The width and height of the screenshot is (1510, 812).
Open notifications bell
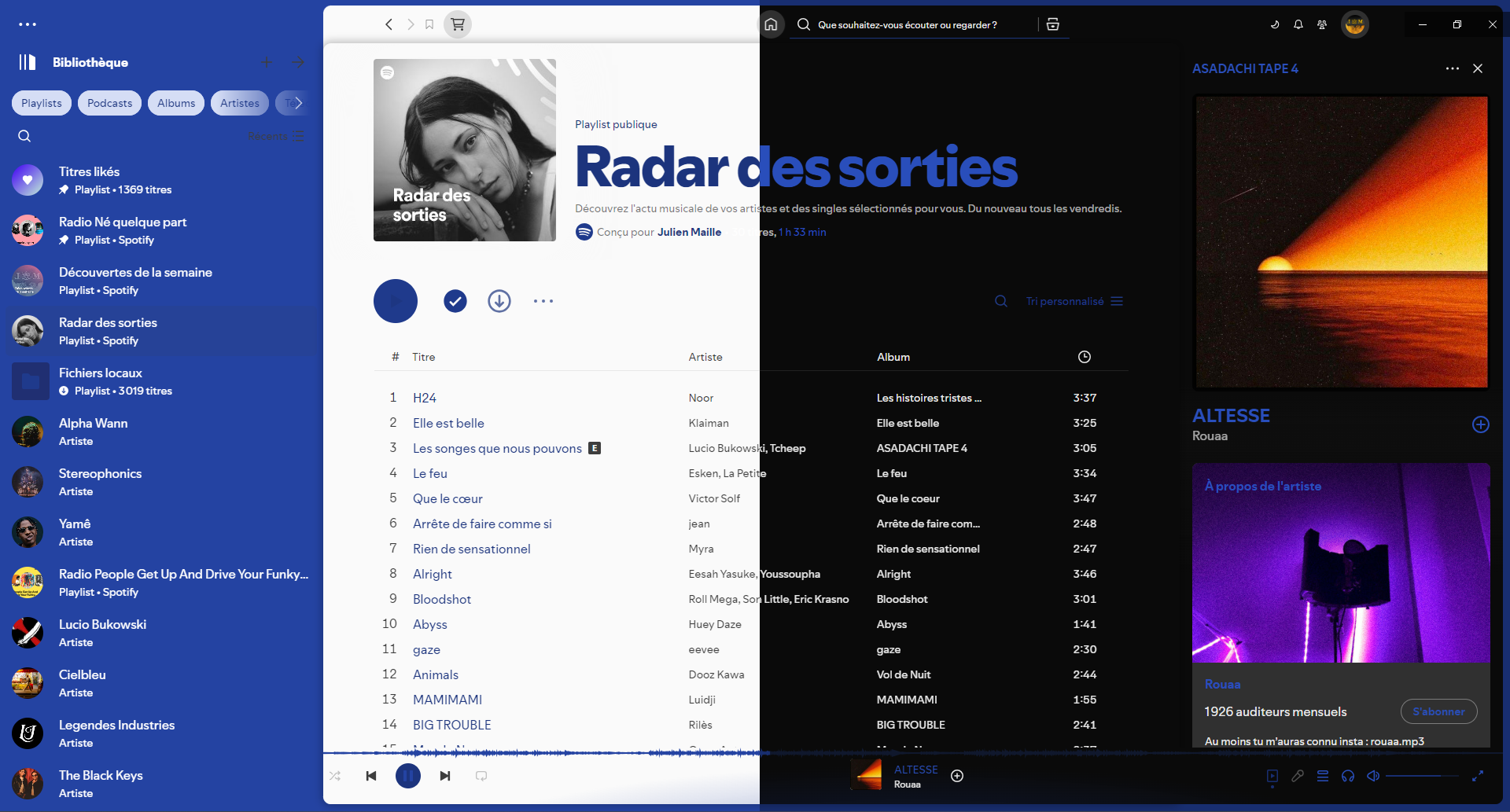pyautogui.click(x=1298, y=24)
